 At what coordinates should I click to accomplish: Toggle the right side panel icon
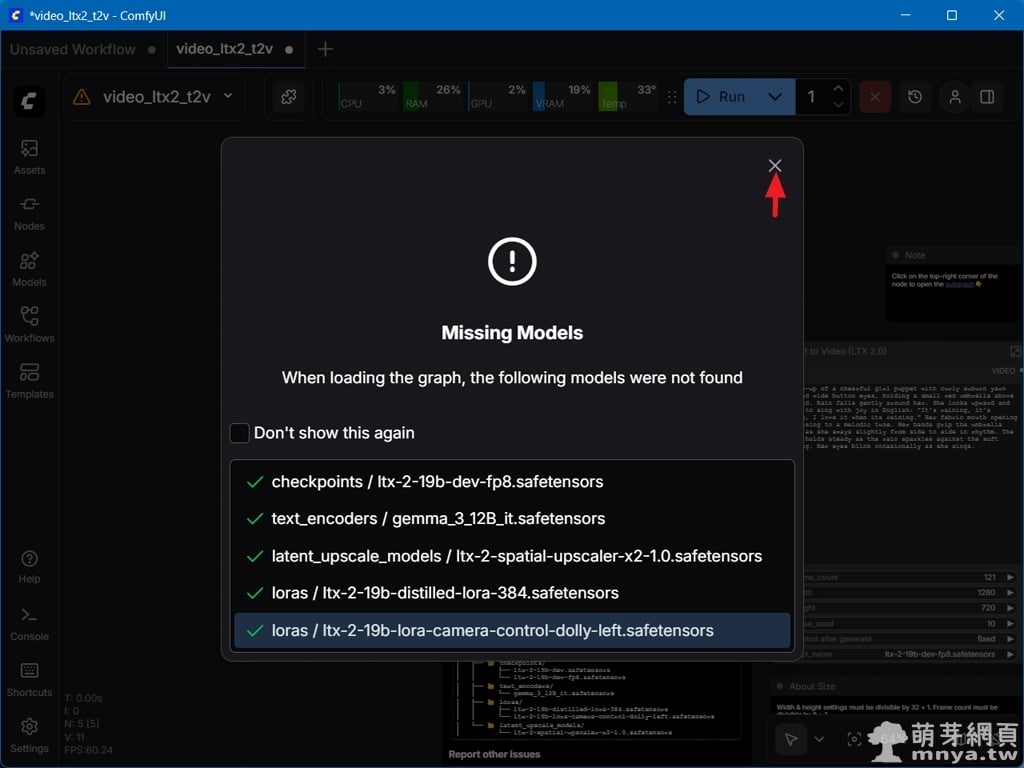coord(987,97)
